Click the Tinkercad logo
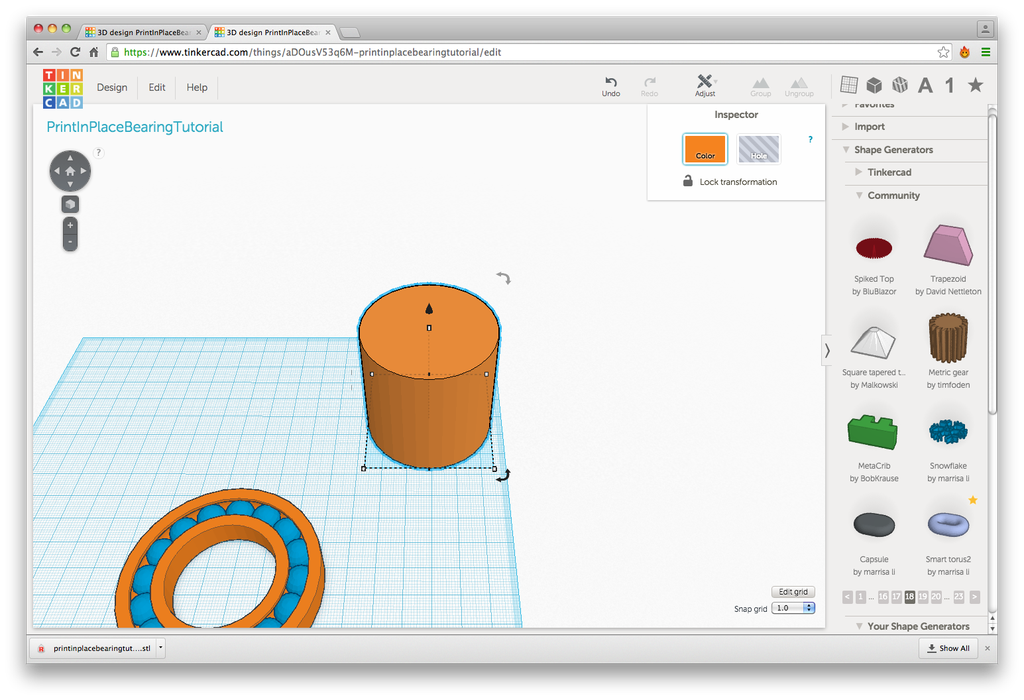 tap(63, 88)
